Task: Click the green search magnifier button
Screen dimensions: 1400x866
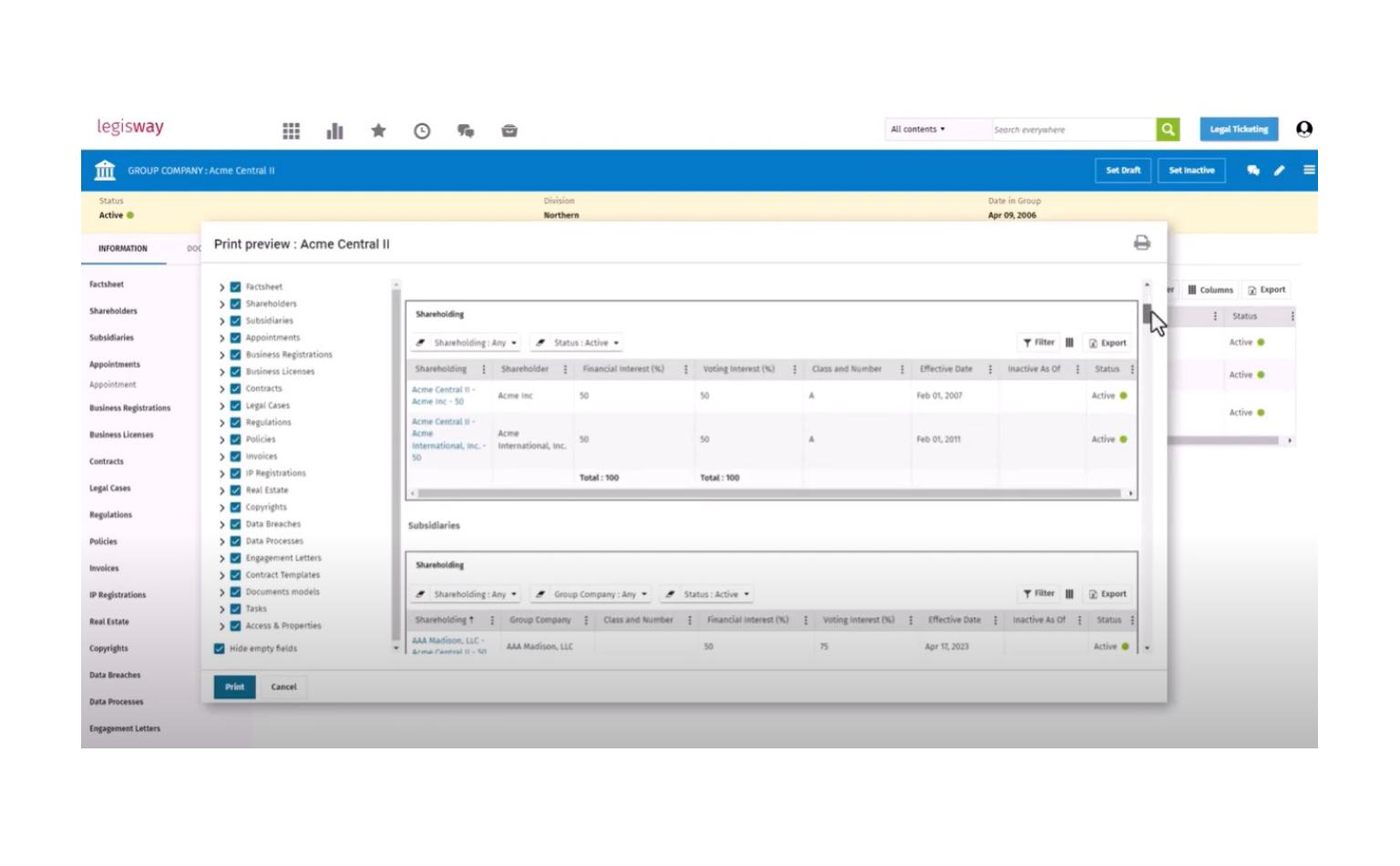Action: click(x=1168, y=129)
